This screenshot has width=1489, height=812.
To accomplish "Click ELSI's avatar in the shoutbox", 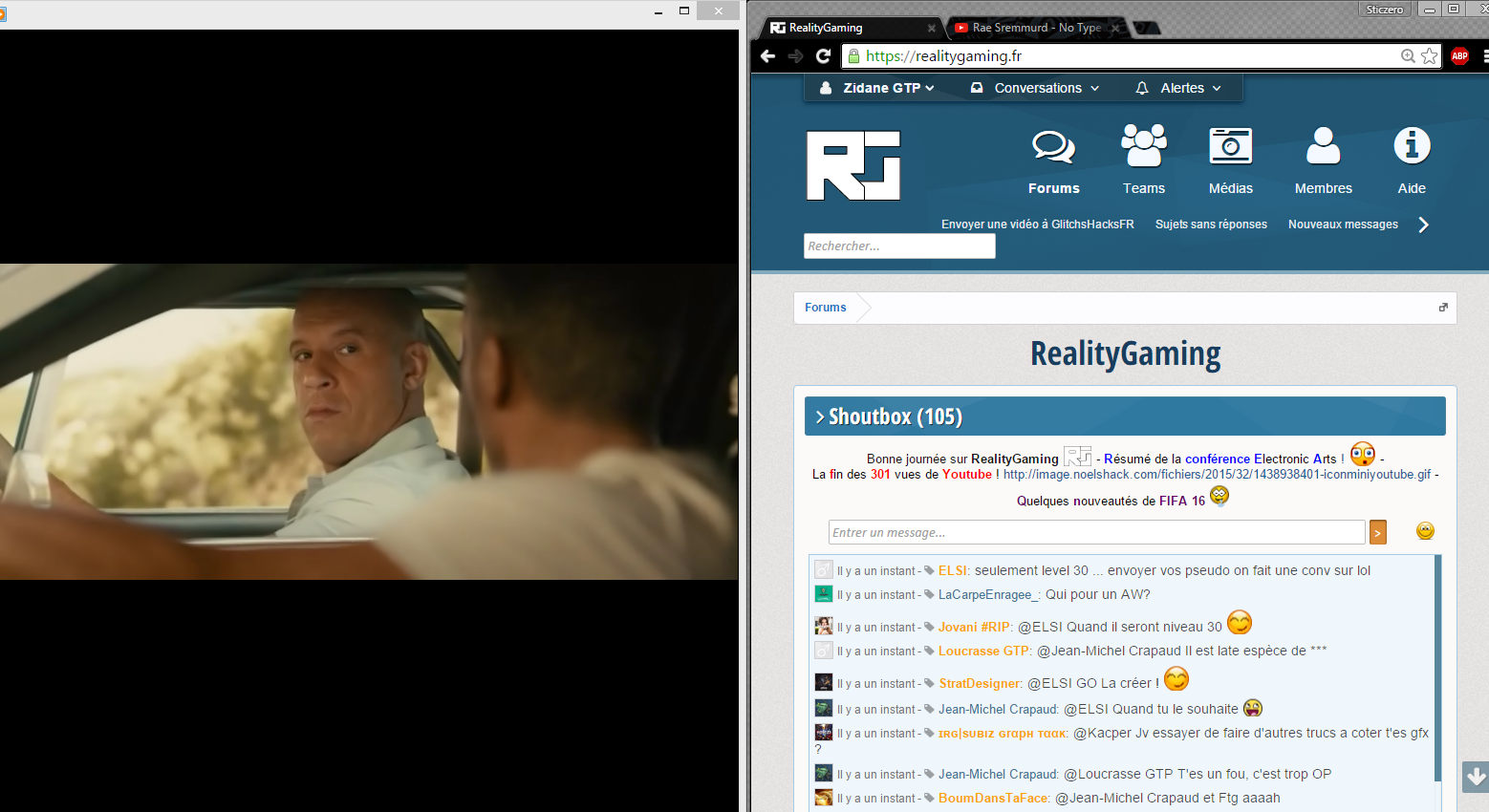I will [824, 569].
